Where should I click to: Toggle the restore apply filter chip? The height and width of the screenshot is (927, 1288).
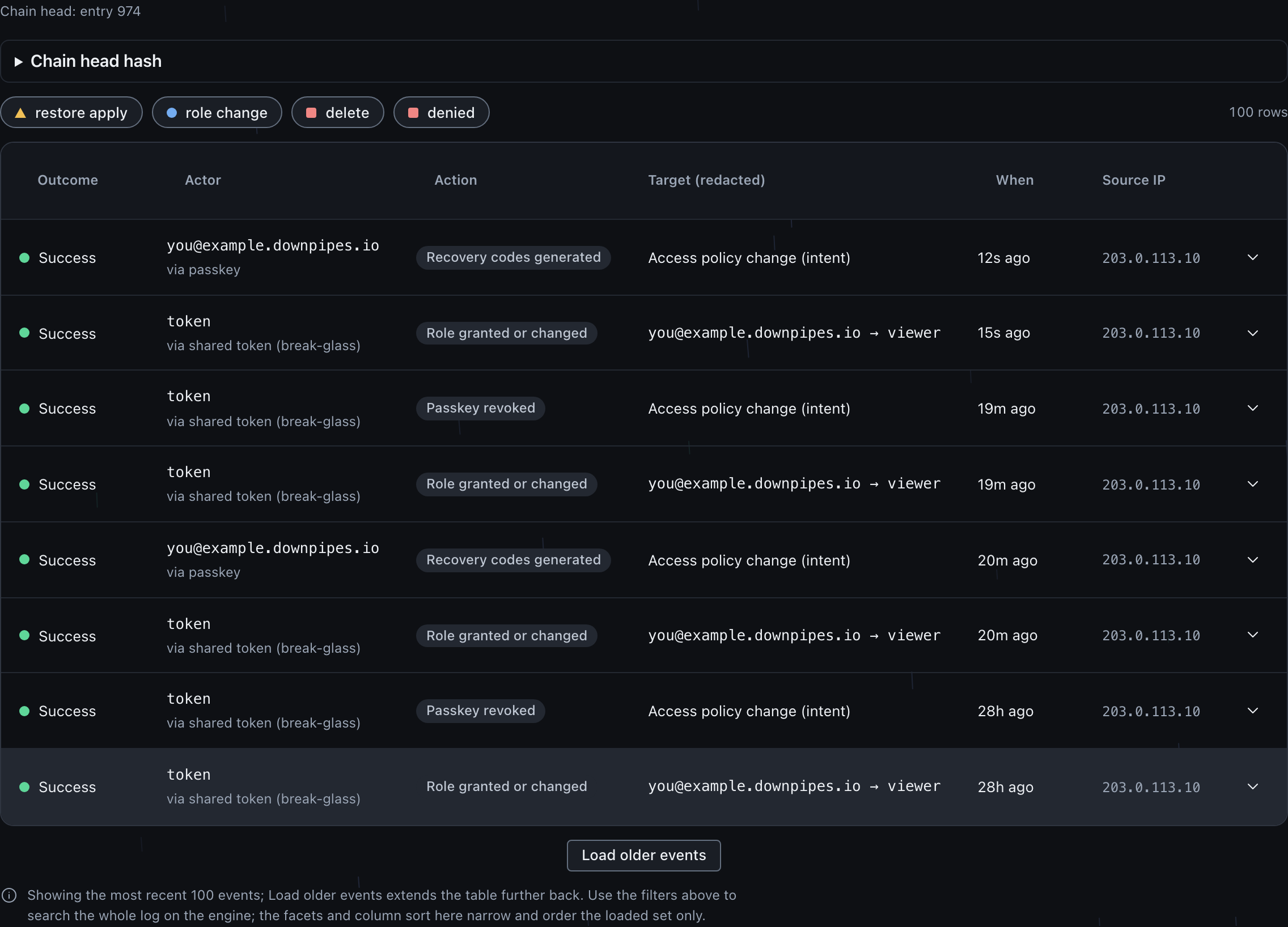pos(71,112)
